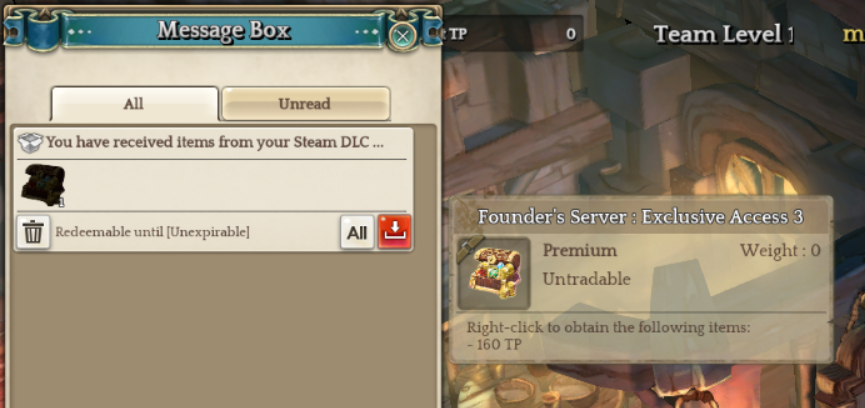This screenshot has height=408, width=865.
Task: Click the golden treasure chest tooltip icon
Action: pos(494,273)
